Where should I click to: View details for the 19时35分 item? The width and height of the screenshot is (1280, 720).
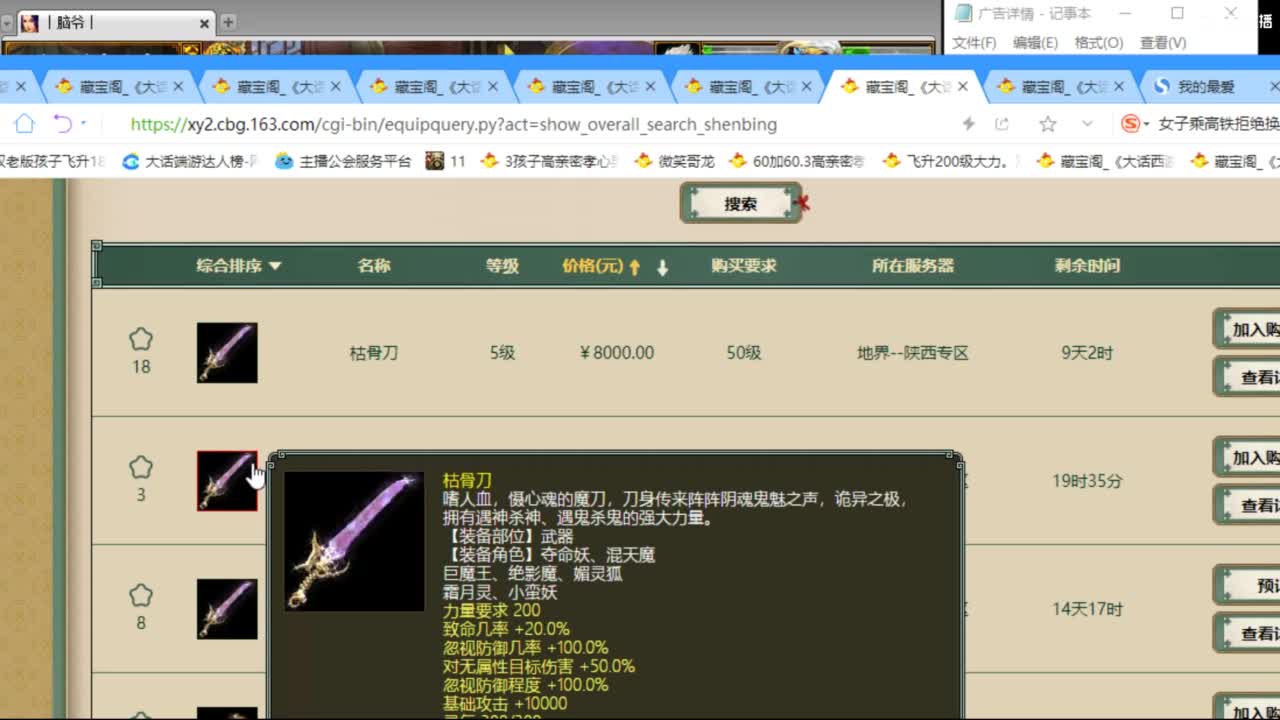(1248, 505)
